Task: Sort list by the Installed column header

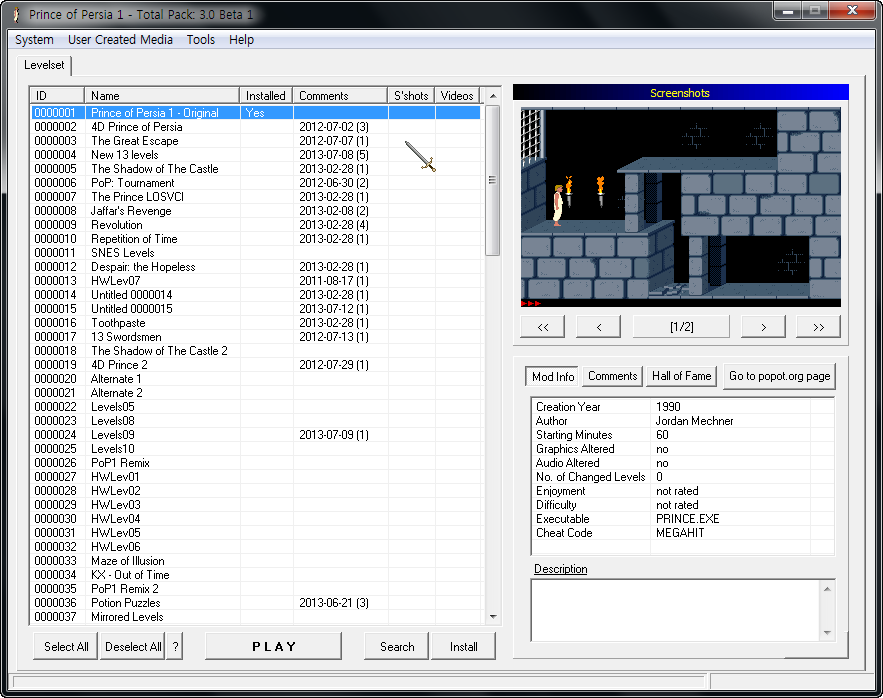Action: [x=266, y=96]
